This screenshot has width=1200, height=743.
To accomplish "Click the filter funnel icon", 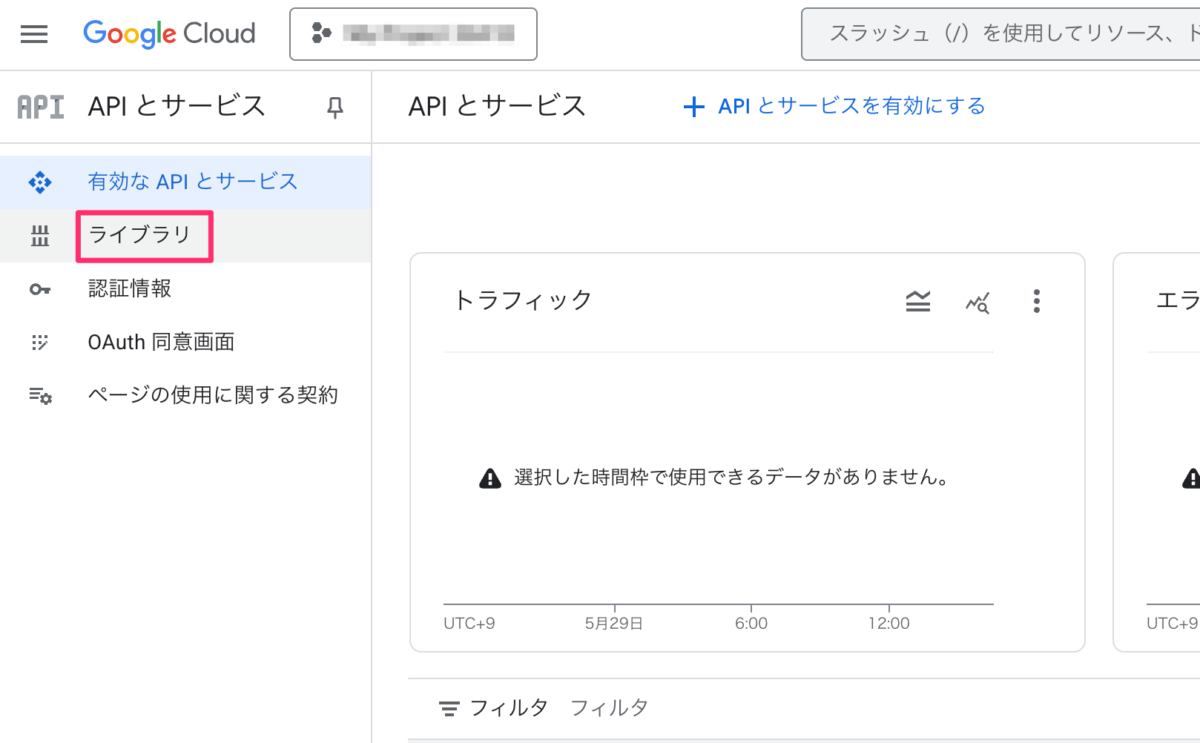I will click(448, 707).
